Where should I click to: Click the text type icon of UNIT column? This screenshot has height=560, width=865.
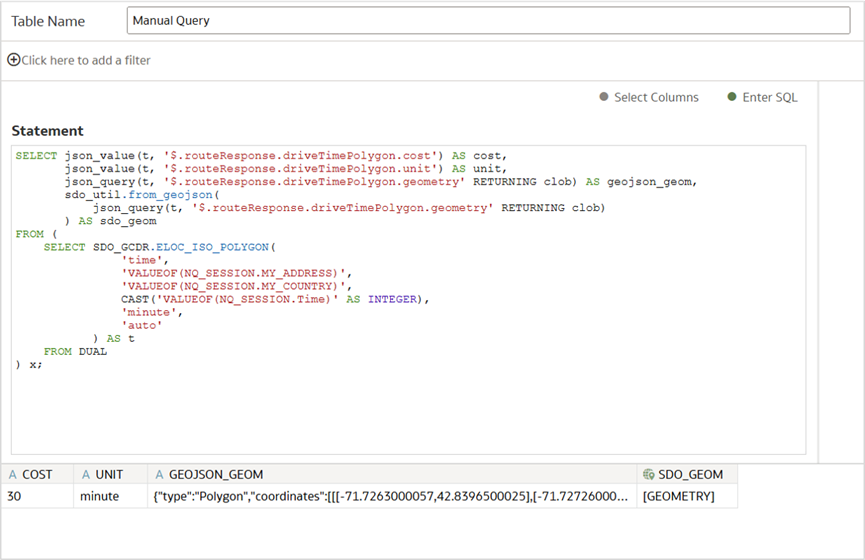click(86, 474)
